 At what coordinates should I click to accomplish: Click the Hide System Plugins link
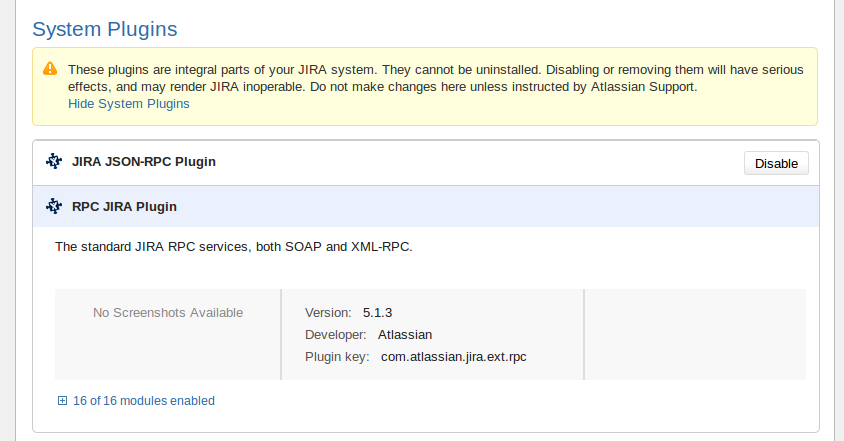click(x=129, y=103)
